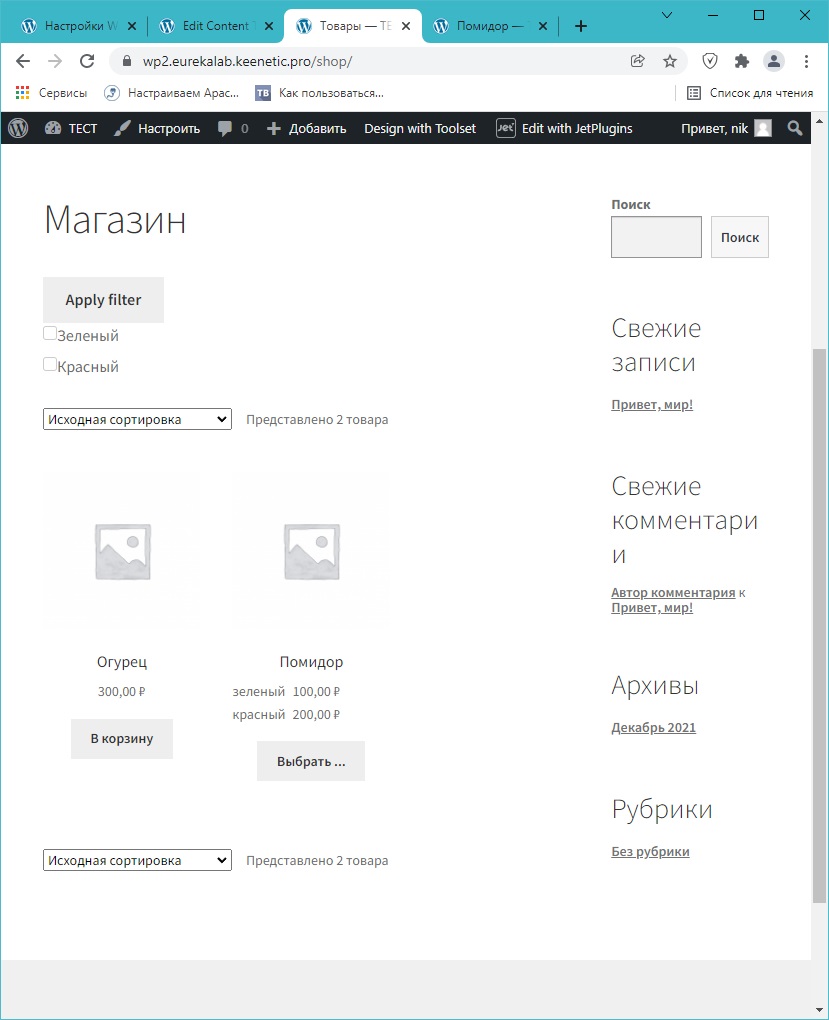Open the Декабрь 2021 archive link
Image resolution: width=829 pixels, height=1020 pixels.
653,728
